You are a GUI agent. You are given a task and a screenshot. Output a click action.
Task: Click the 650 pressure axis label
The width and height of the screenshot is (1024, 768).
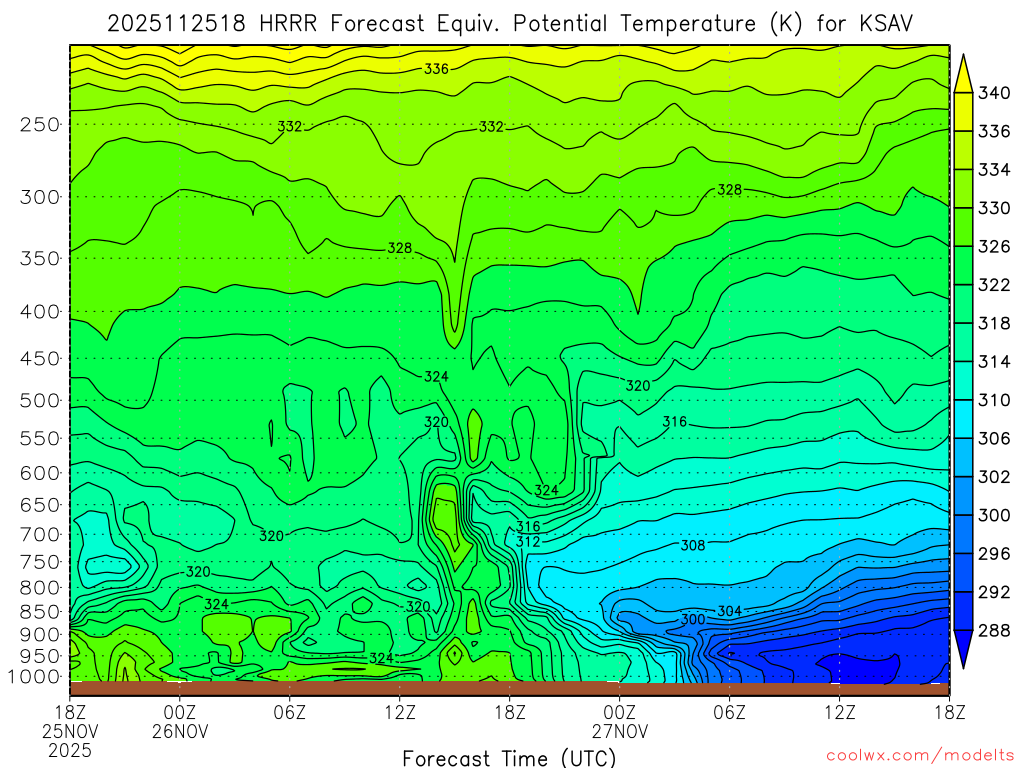click(x=40, y=505)
